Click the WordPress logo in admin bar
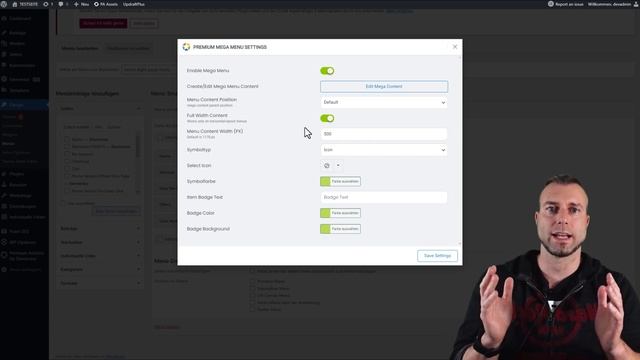Image resolution: width=640 pixels, height=360 pixels. point(4,4)
